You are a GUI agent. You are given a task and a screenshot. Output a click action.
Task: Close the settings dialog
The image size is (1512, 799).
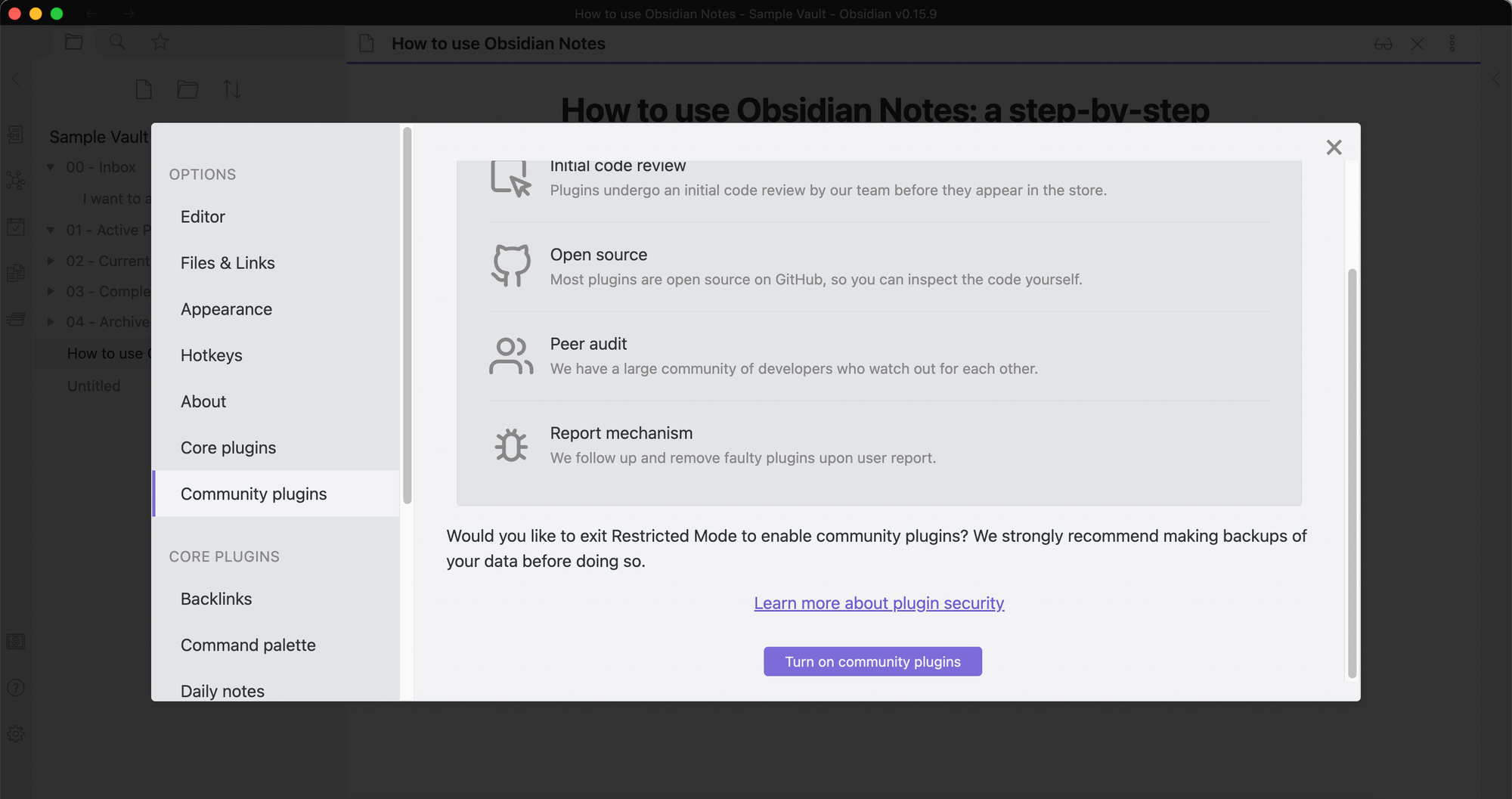pos(1334,147)
